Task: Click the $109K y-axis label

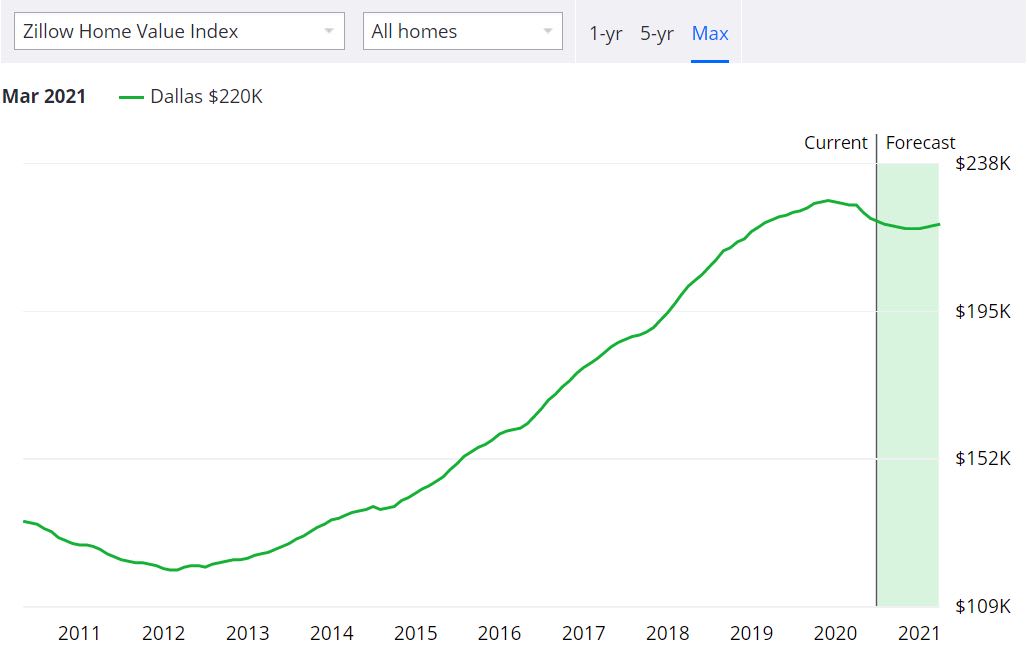Action: tap(982, 606)
